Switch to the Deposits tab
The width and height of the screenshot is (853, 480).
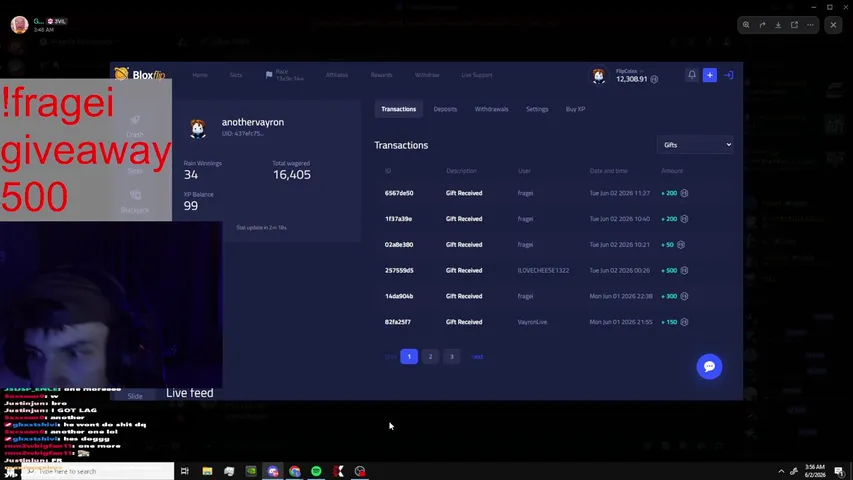pyautogui.click(x=445, y=109)
